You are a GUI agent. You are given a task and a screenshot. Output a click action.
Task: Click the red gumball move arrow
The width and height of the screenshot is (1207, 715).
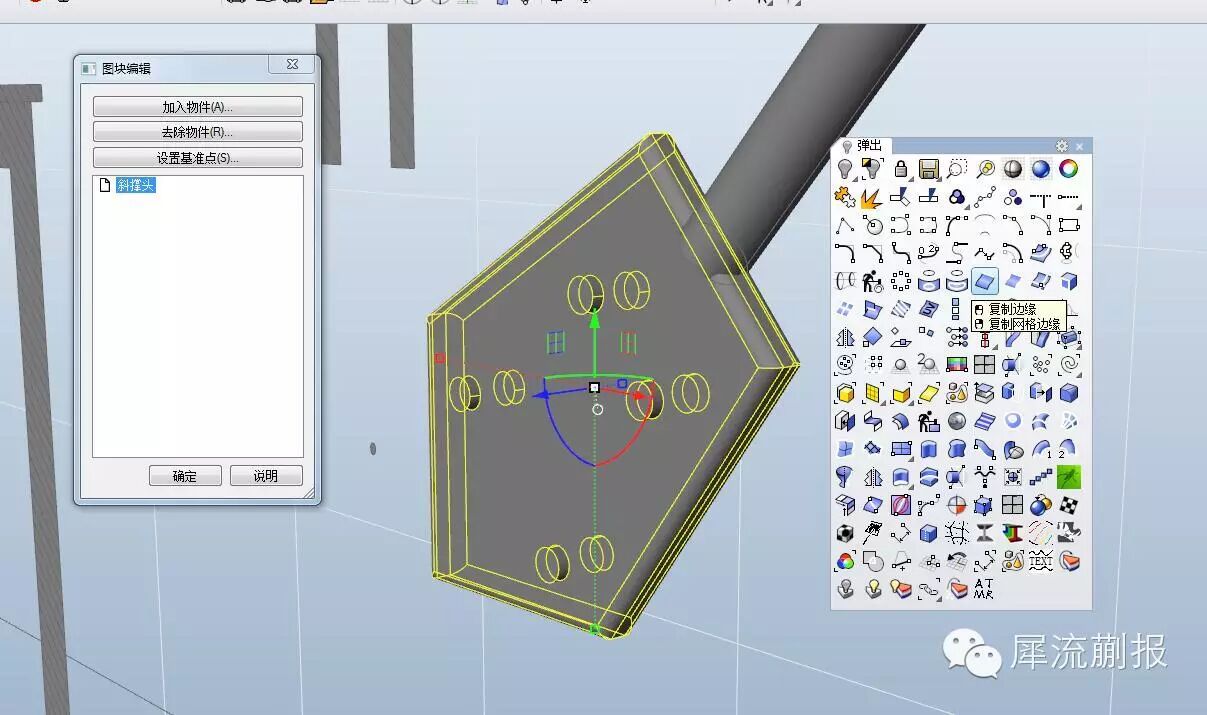[638, 397]
